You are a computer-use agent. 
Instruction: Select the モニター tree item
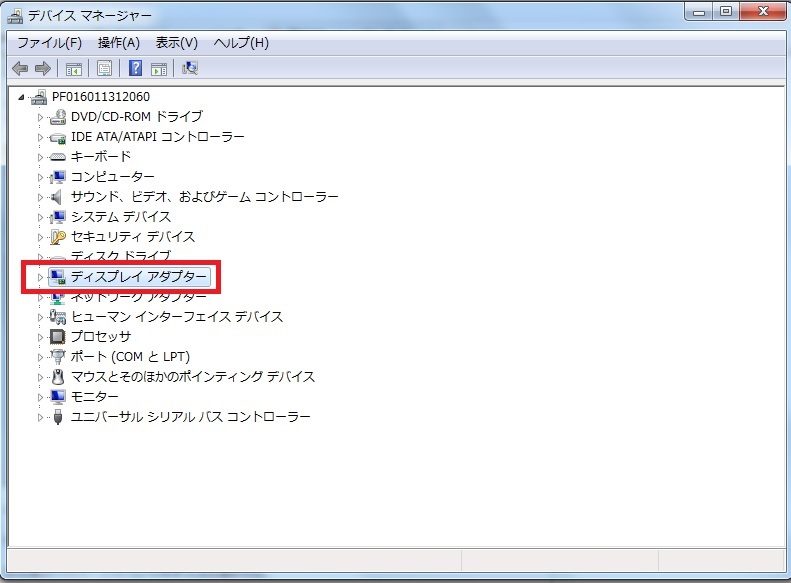click(x=93, y=397)
